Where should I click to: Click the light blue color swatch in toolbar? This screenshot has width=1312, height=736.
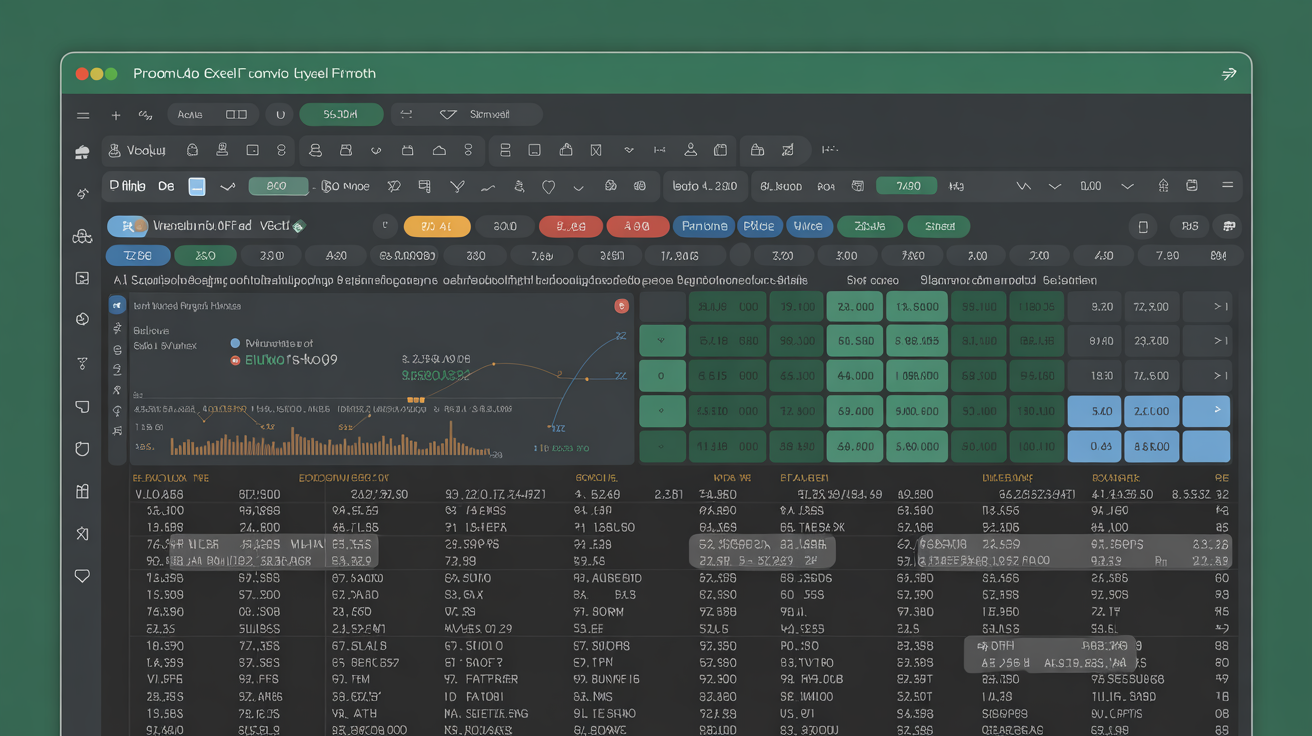[197, 186]
